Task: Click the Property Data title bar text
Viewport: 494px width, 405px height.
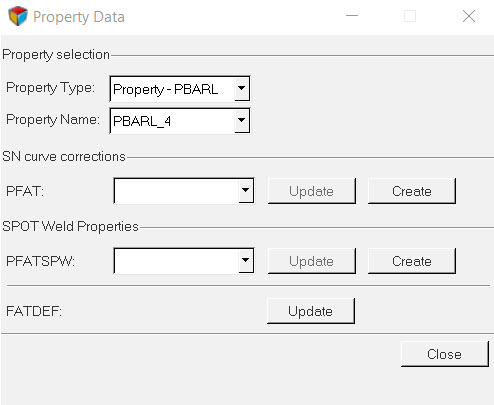Action: click(x=79, y=17)
